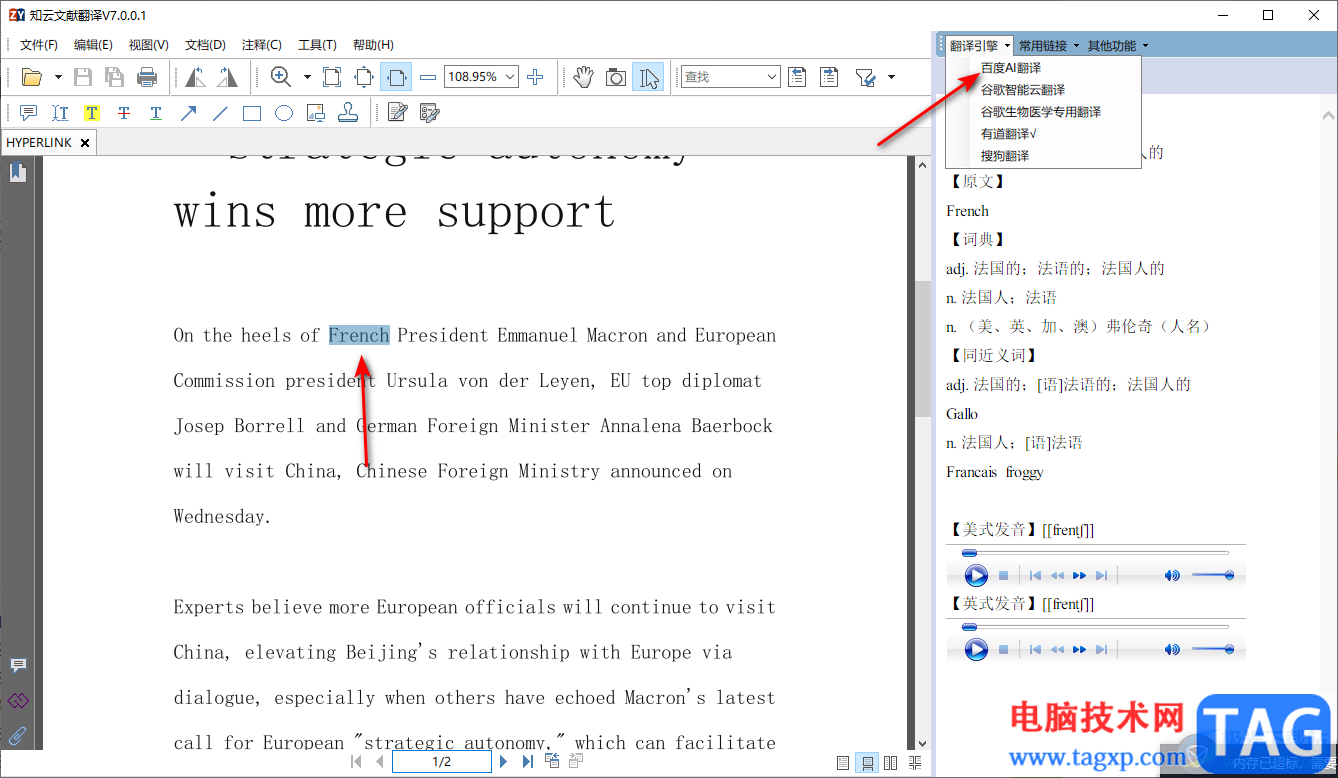Go to the next page
The height and width of the screenshot is (778, 1338).
[x=504, y=762]
